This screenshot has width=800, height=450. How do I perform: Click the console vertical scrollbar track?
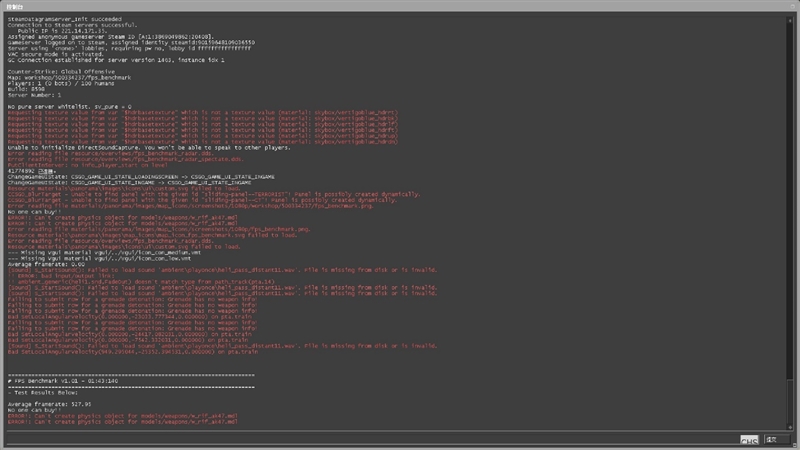click(788, 220)
